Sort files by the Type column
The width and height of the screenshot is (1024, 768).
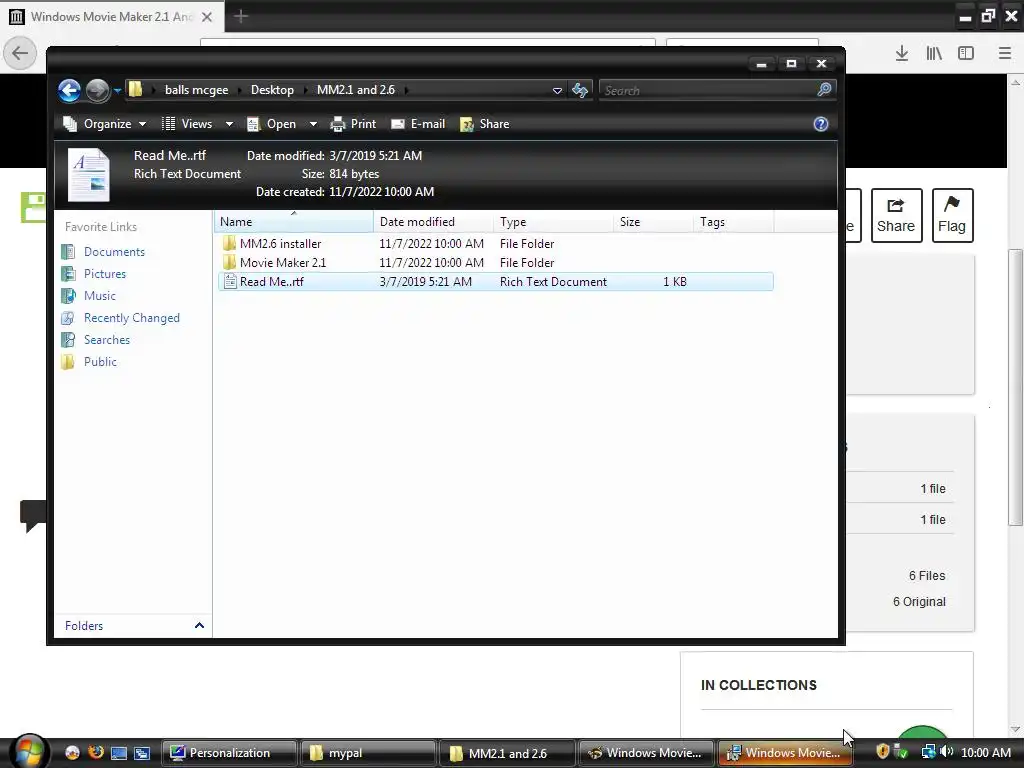(554, 222)
